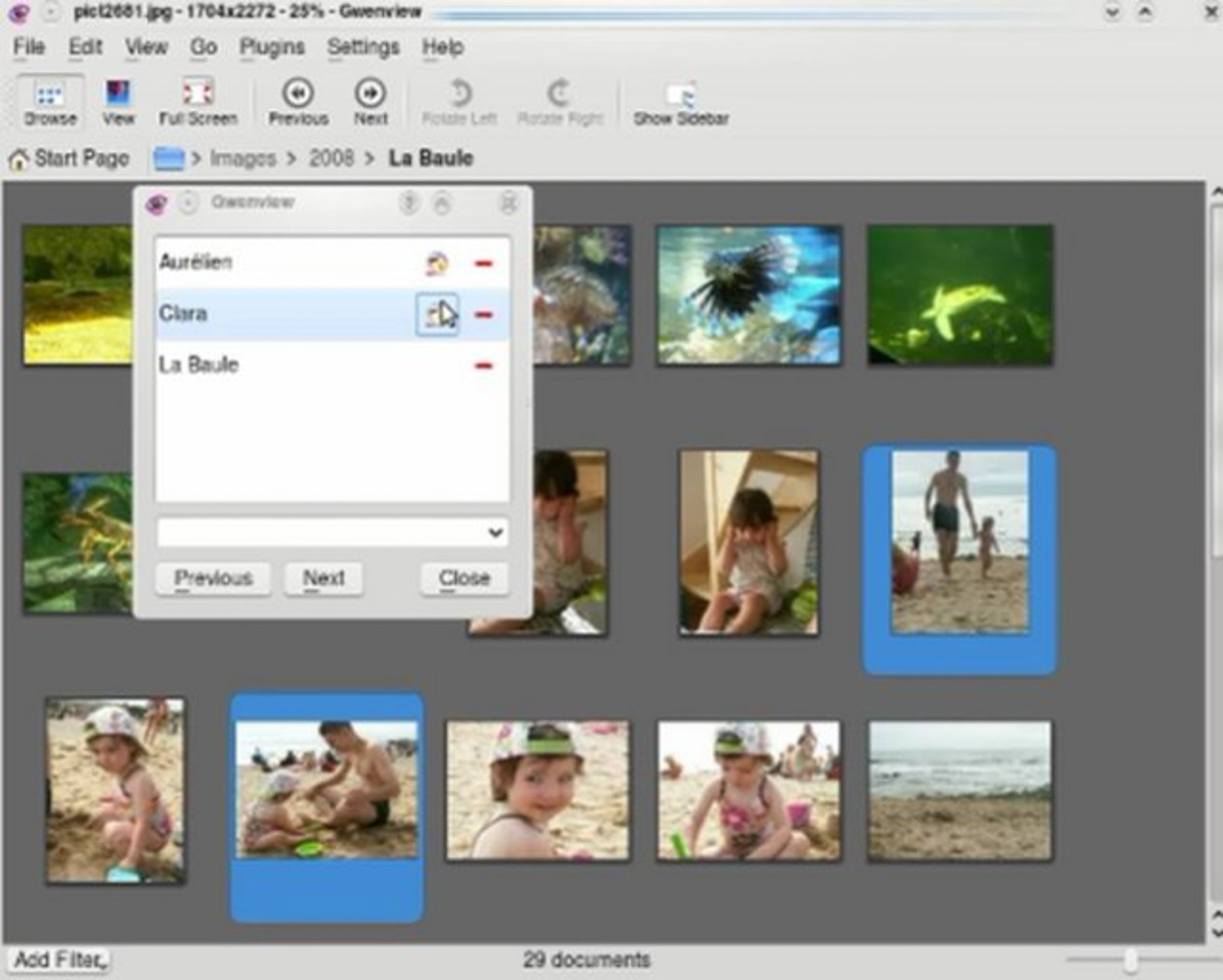Screen dimensions: 1223x980
Task: Open the Settings menu
Action: (x=364, y=47)
